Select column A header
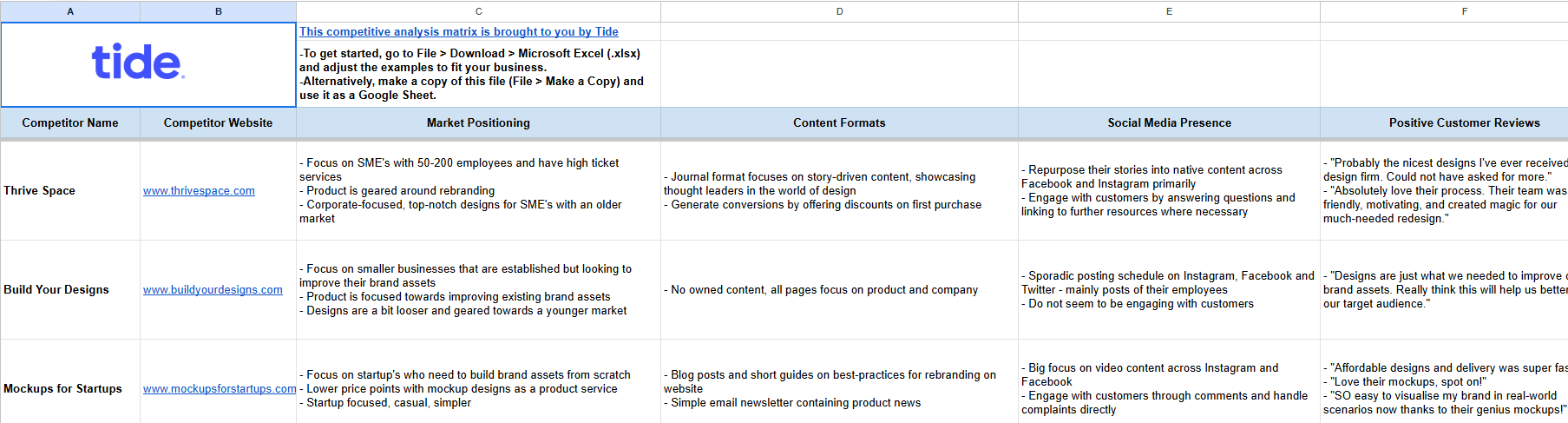Viewport: 1568px width, 423px height. (70, 11)
